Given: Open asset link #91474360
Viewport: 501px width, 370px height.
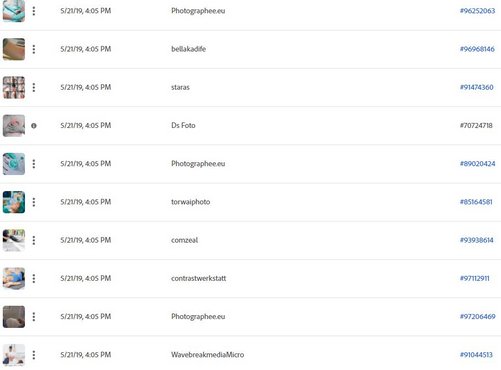Looking at the screenshot, I should [x=476, y=87].
